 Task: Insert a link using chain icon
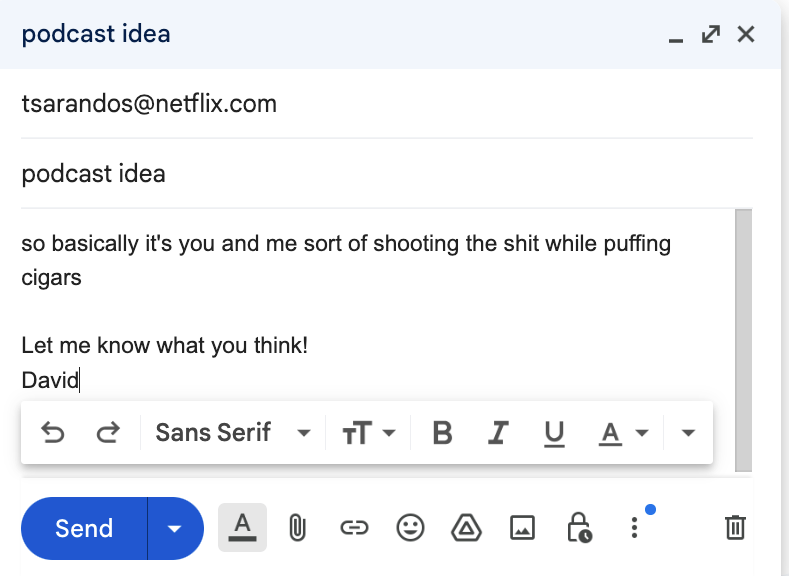point(354,528)
